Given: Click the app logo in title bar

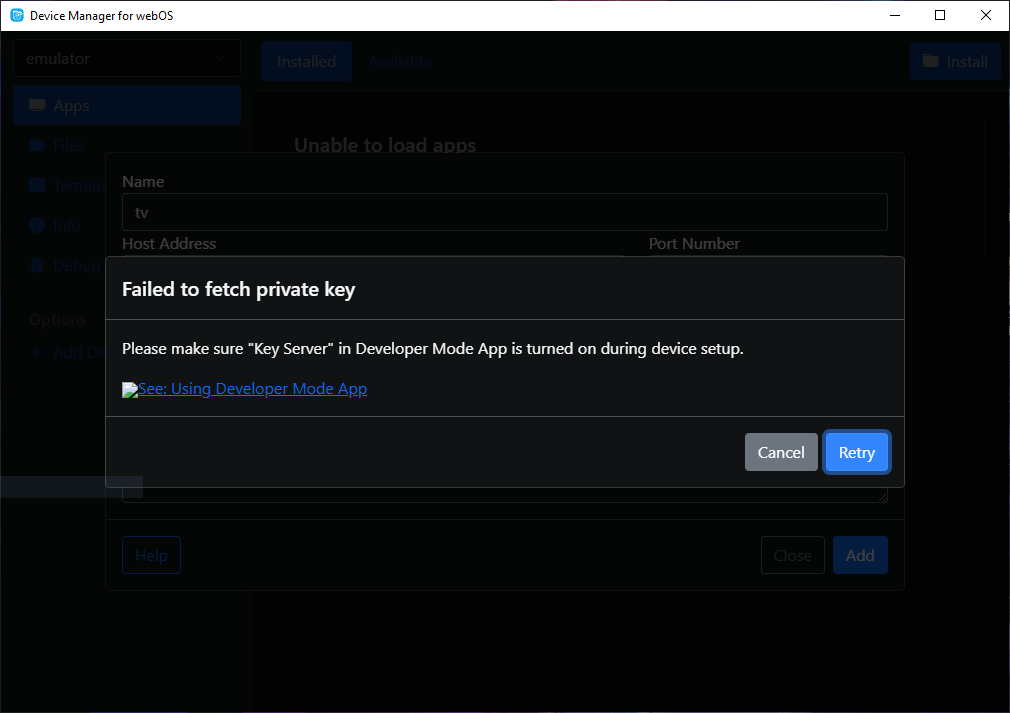Looking at the screenshot, I should pos(16,15).
